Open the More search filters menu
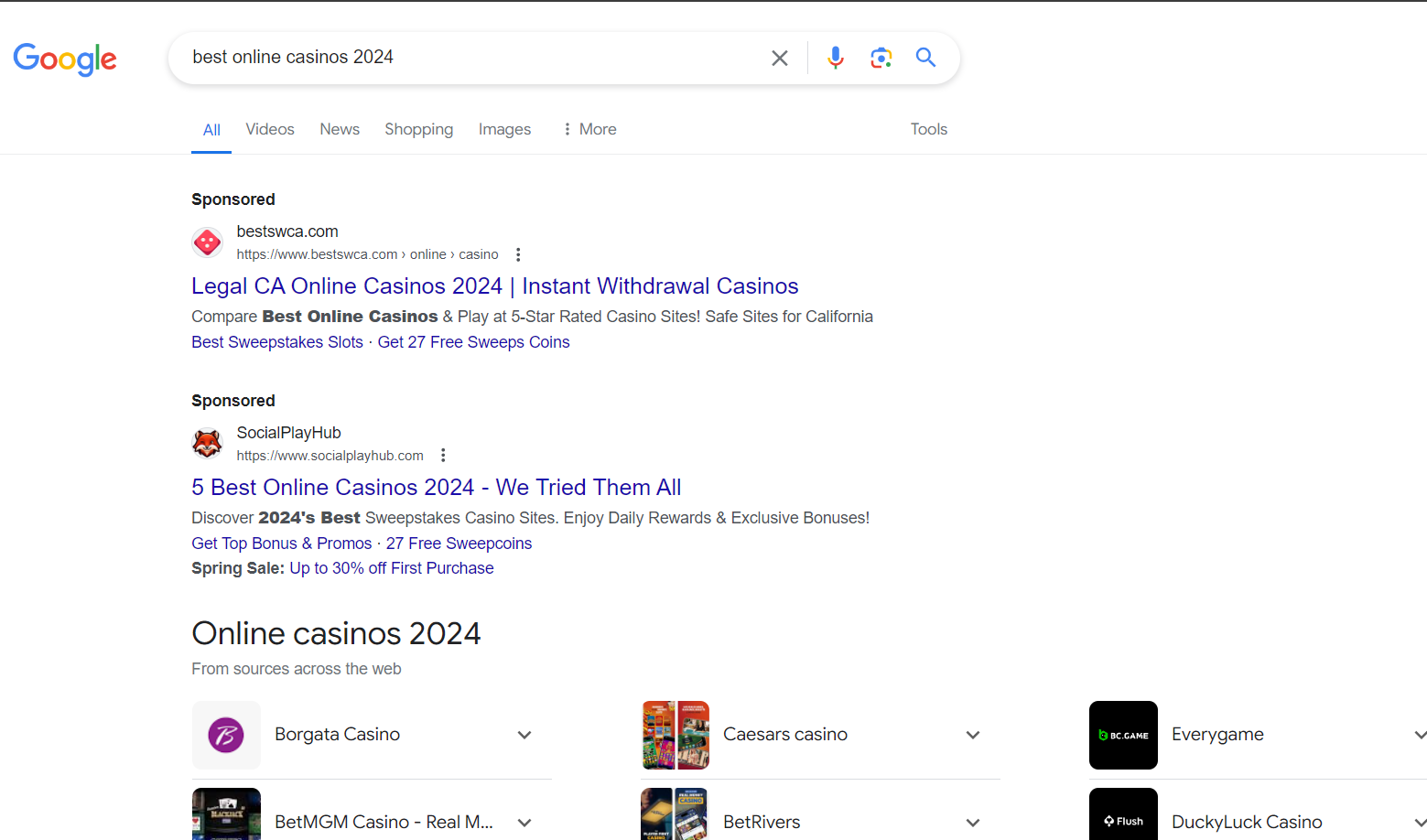 (x=589, y=129)
